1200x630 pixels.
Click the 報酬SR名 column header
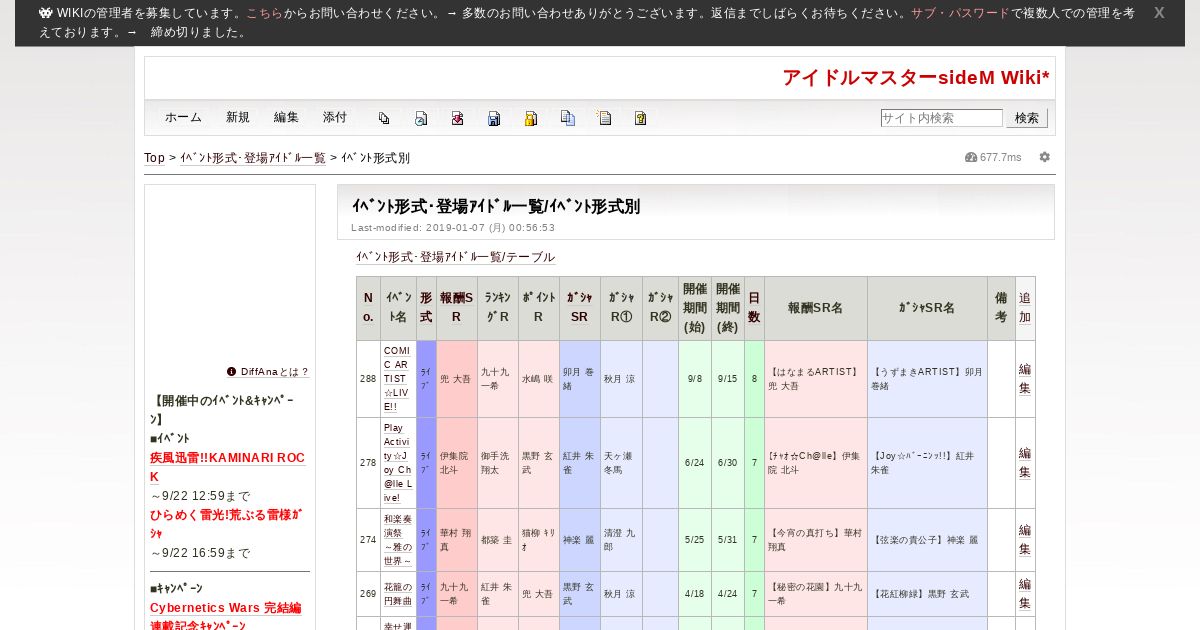[815, 308]
